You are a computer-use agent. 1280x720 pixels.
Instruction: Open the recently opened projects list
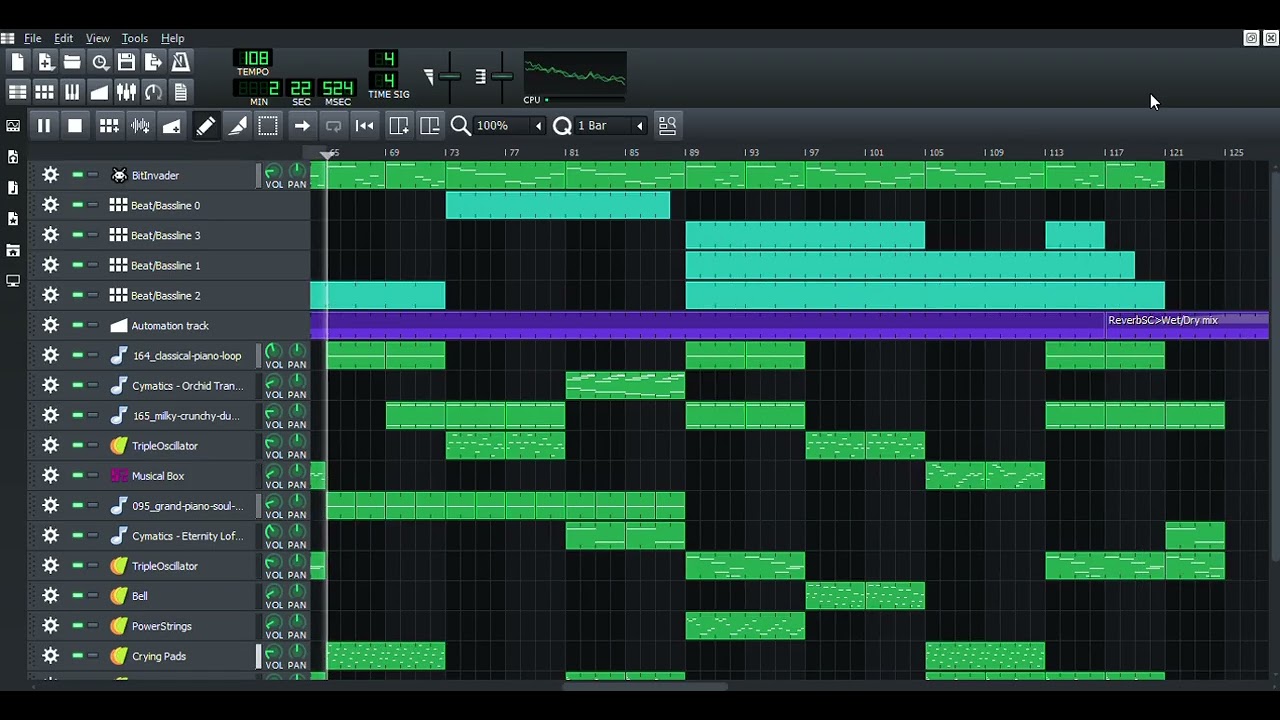99,62
